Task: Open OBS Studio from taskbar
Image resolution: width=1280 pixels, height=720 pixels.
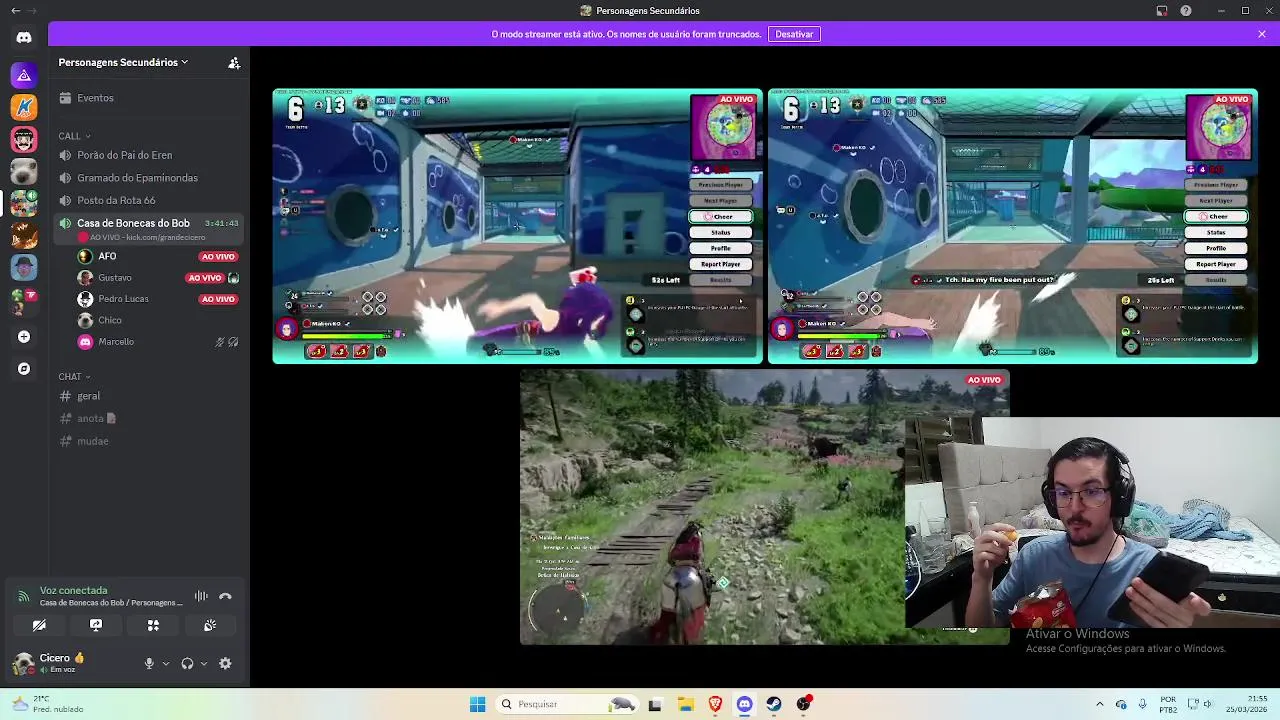Action: pos(804,704)
